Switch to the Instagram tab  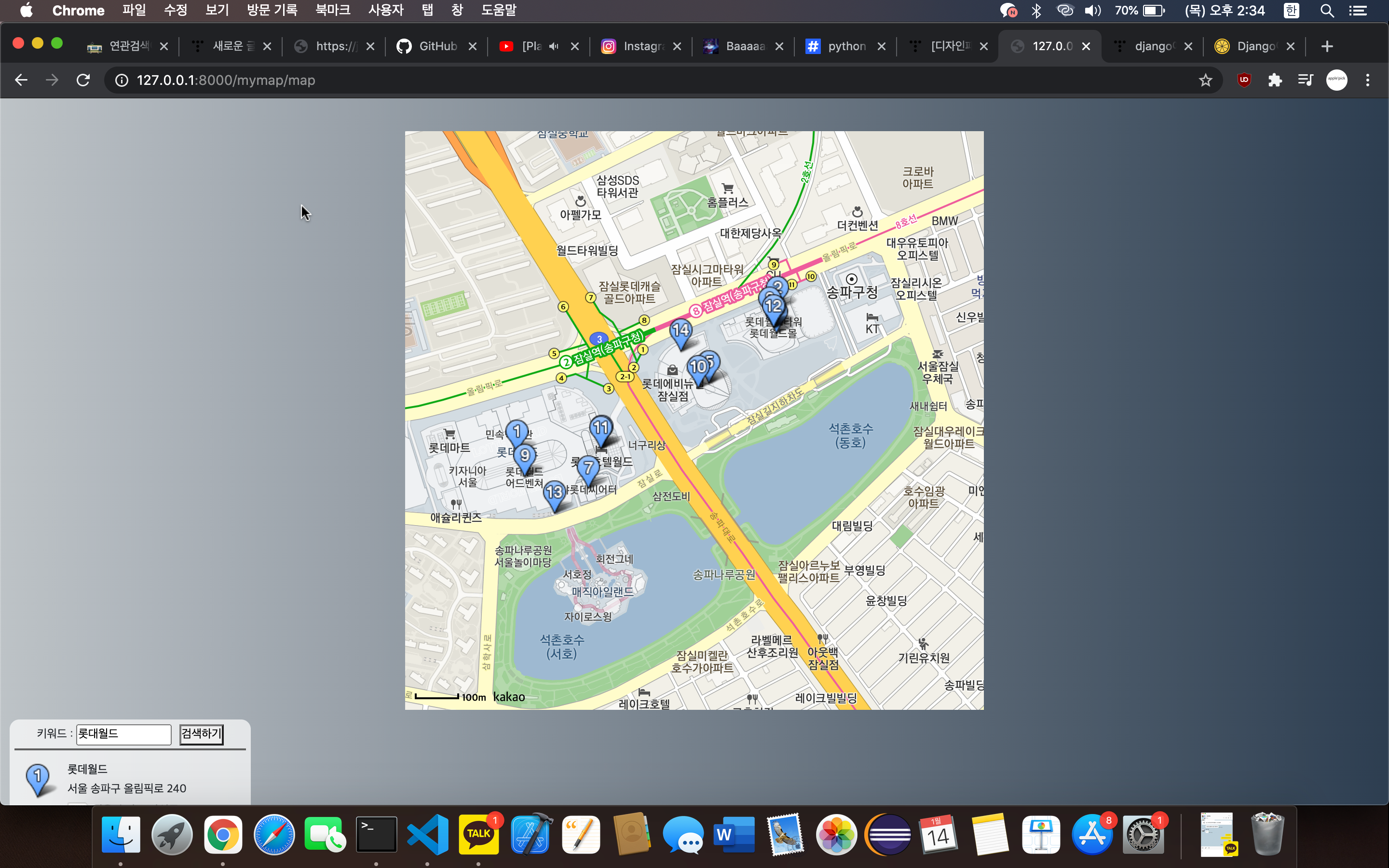pyautogui.click(x=642, y=46)
